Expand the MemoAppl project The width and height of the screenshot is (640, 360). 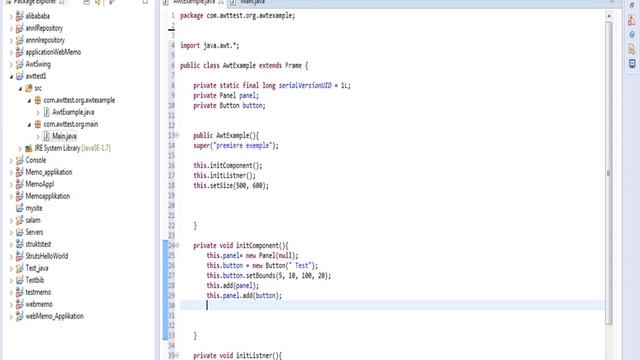11,184
